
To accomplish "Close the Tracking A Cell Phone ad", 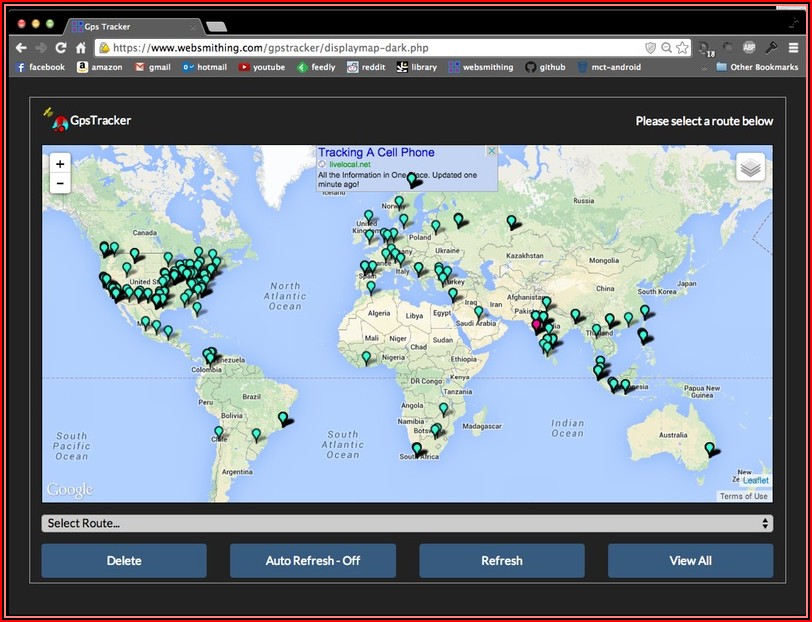I will [491, 152].
